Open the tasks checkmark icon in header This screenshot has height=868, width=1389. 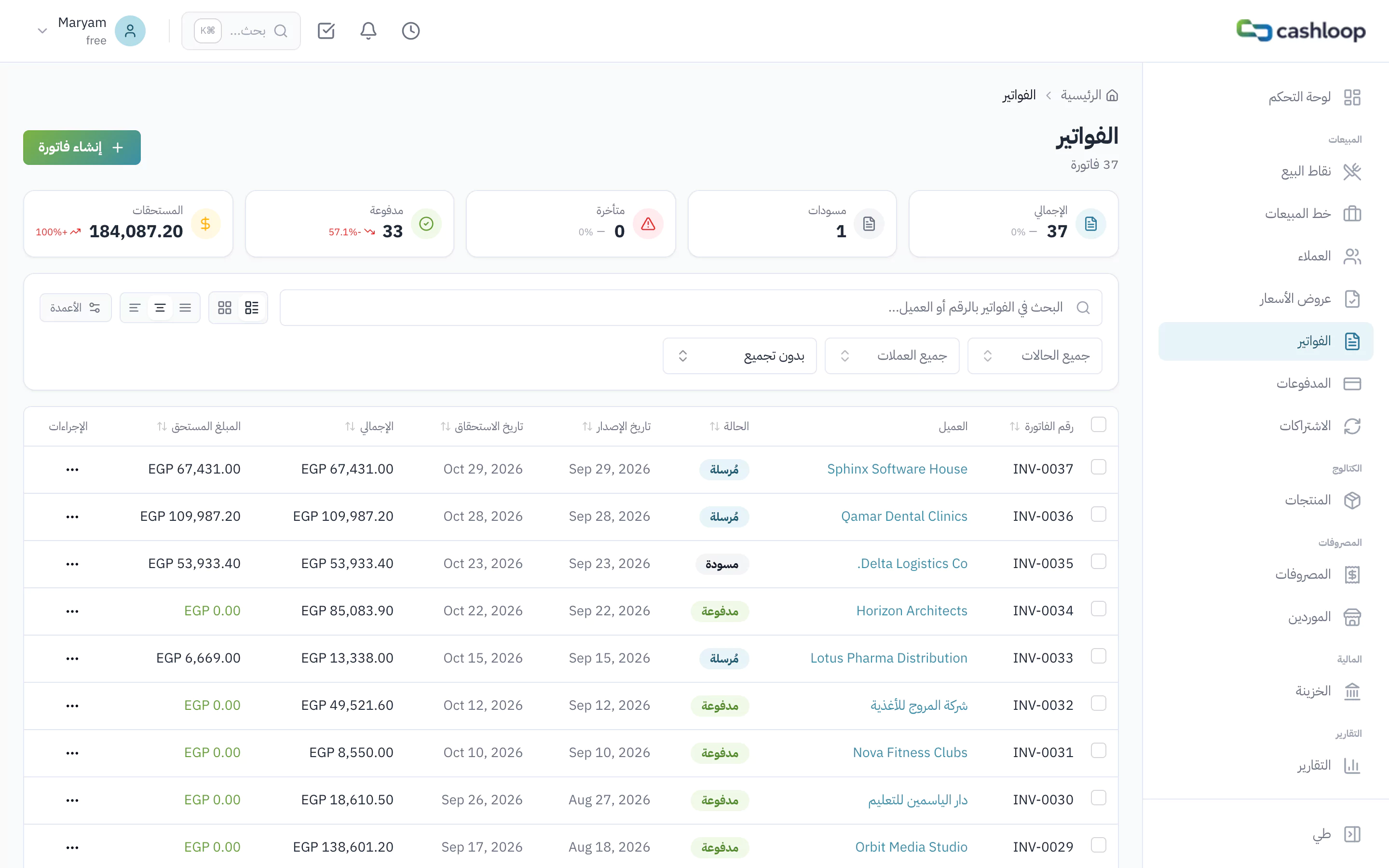326,31
